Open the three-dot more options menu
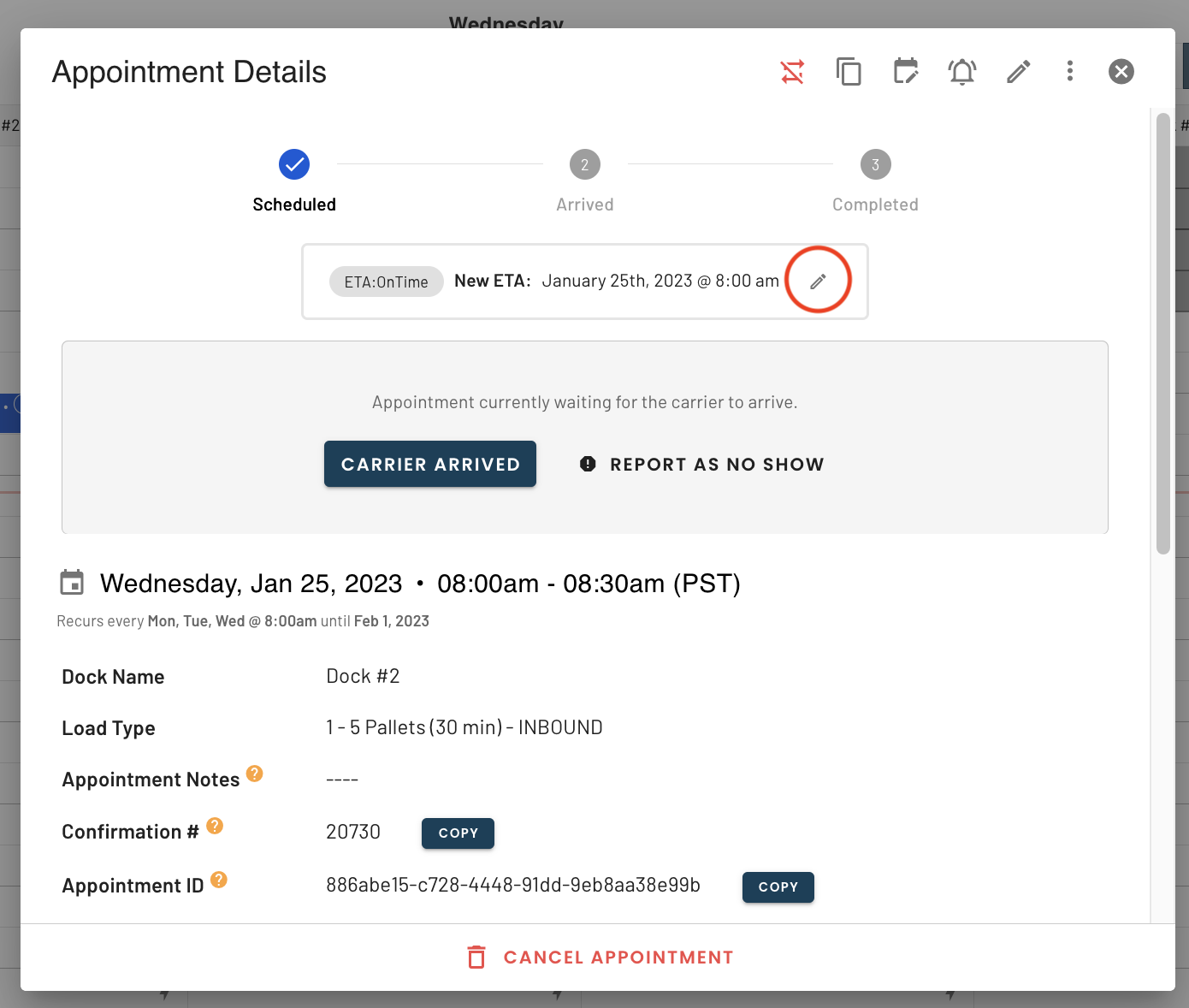Viewport: 1189px width, 1008px height. (x=1069, y=71)
